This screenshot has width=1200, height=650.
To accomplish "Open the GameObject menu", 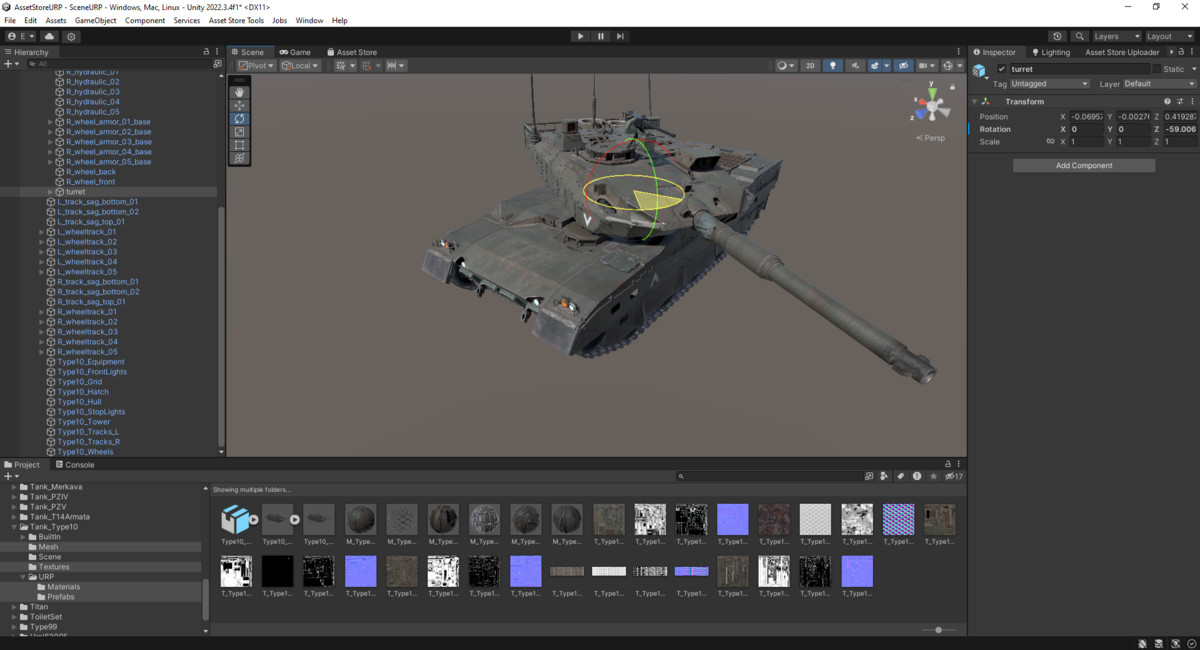I will [x=95, y=19].
